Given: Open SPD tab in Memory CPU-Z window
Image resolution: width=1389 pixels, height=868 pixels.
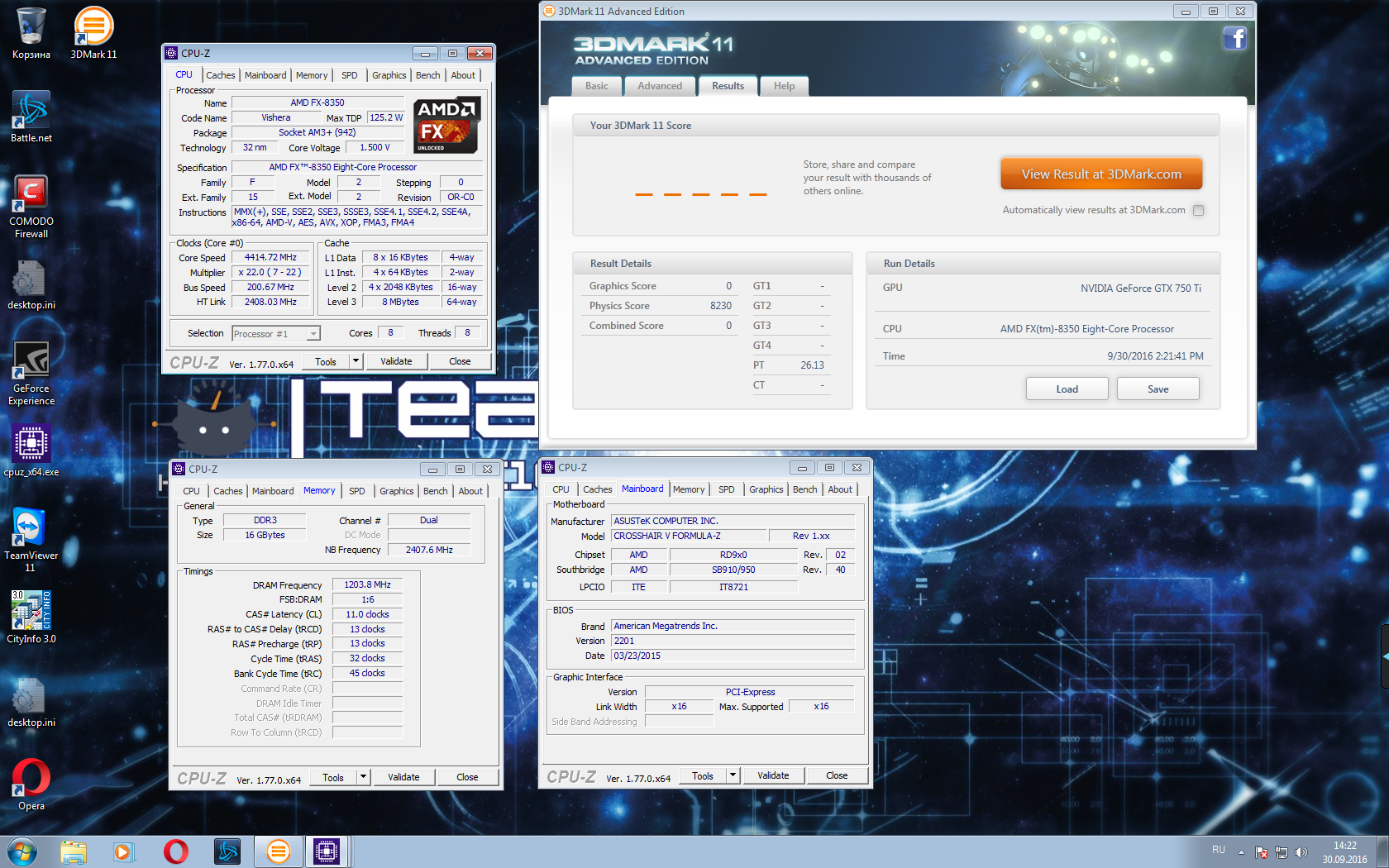Looking at the screenshot, I should (356, 491).
